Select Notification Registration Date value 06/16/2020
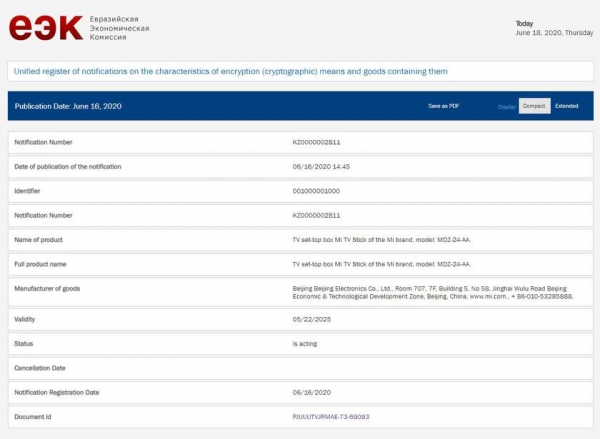 (x=311, y=393)
